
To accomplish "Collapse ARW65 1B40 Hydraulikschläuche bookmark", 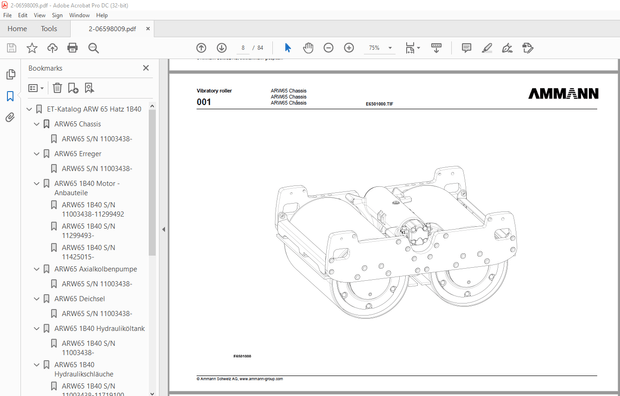I will point(37,365).
